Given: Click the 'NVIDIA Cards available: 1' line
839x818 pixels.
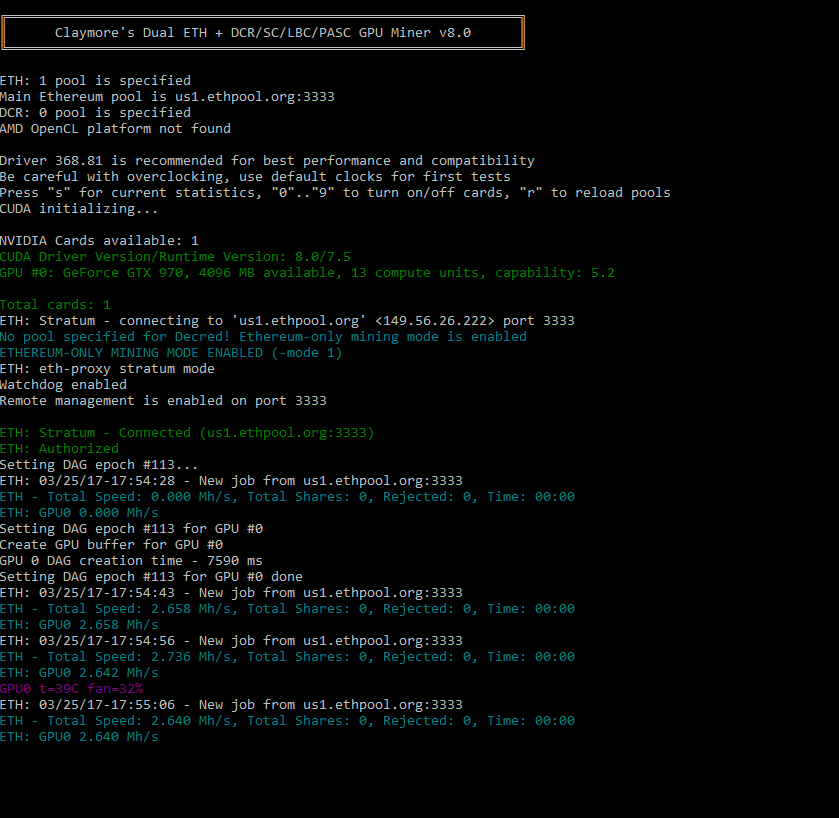Looking at the screenshot, I should 99,241.
